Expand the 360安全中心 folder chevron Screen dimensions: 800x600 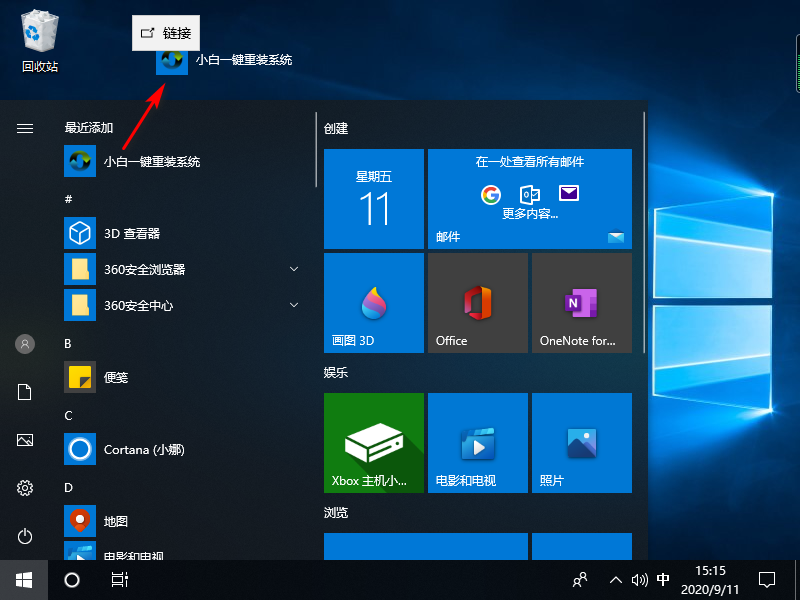coord(294,305)
